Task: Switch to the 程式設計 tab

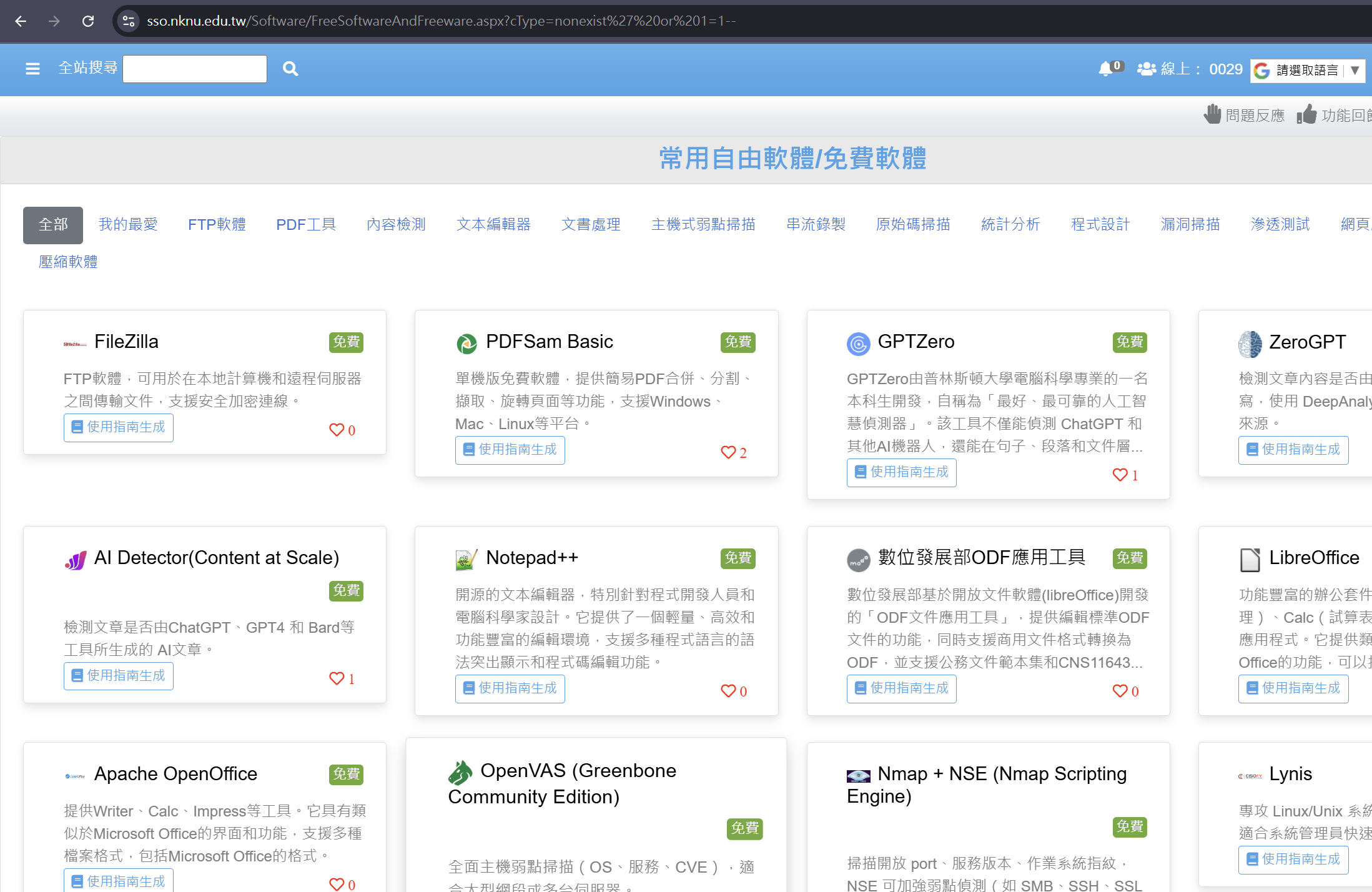Action: click(1100, 225)
